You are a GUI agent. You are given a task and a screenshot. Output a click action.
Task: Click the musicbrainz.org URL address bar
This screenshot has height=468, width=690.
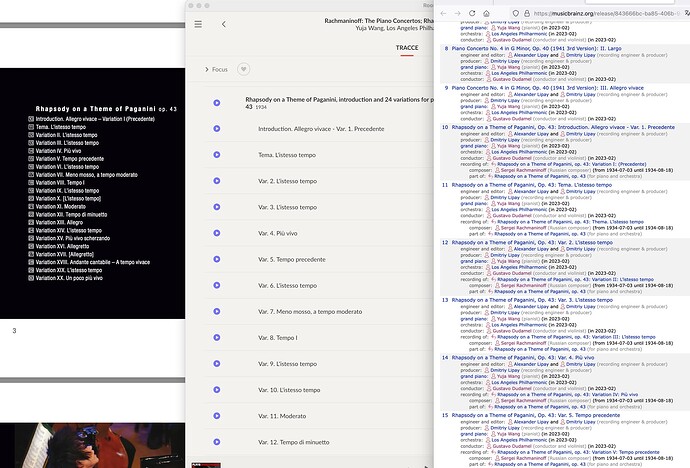point(607,13)
